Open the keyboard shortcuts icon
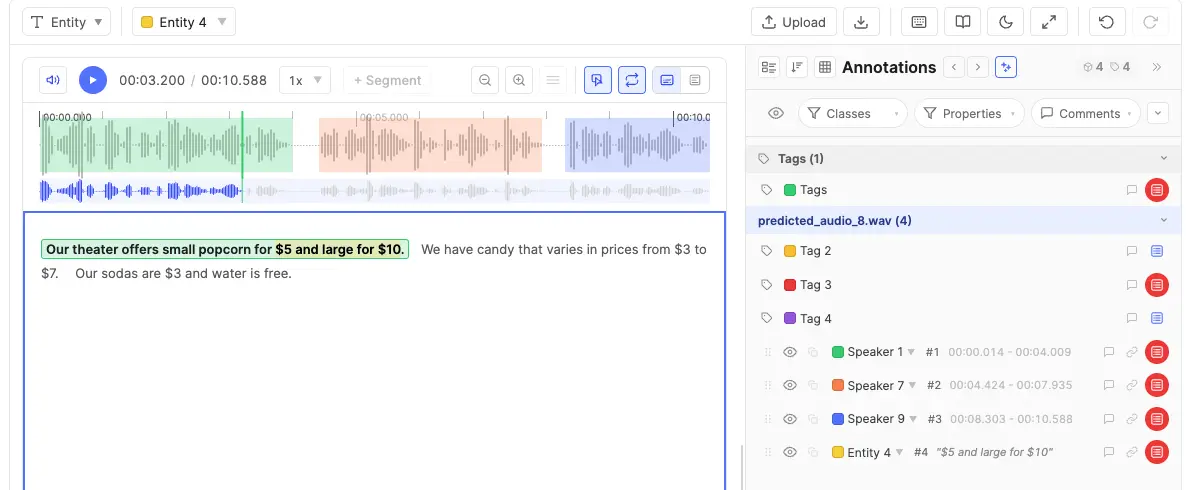Screen dimensions: 1186x490 (919, 22)
